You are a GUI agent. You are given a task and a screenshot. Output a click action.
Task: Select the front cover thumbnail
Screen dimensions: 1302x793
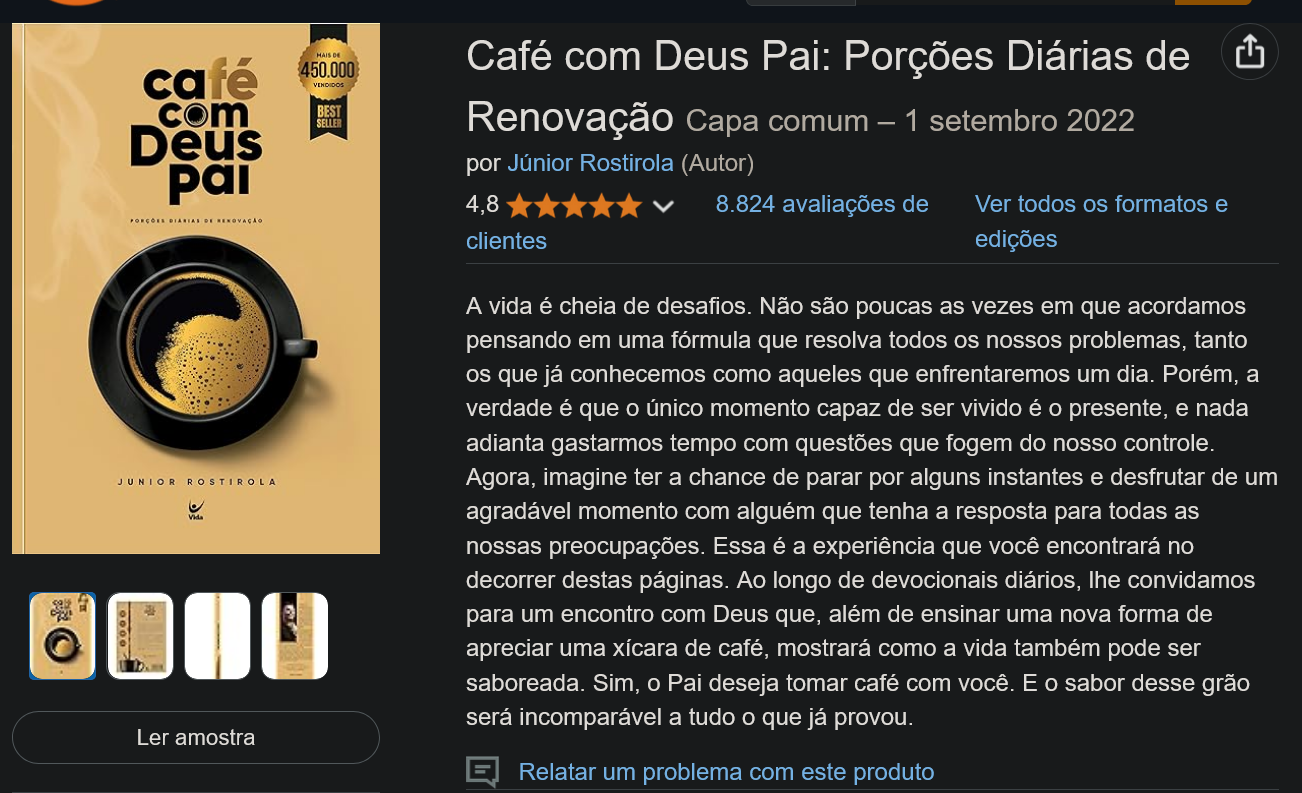pyautogui.click(x=62, y=636)
